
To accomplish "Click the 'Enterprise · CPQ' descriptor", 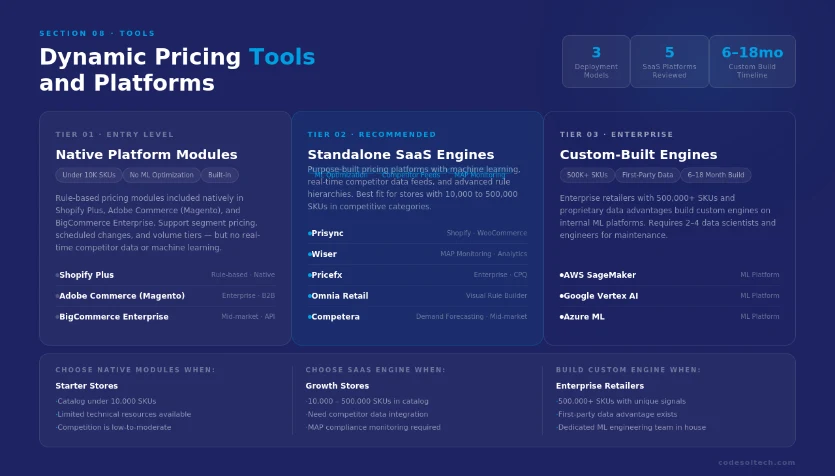I will [501, 275].
